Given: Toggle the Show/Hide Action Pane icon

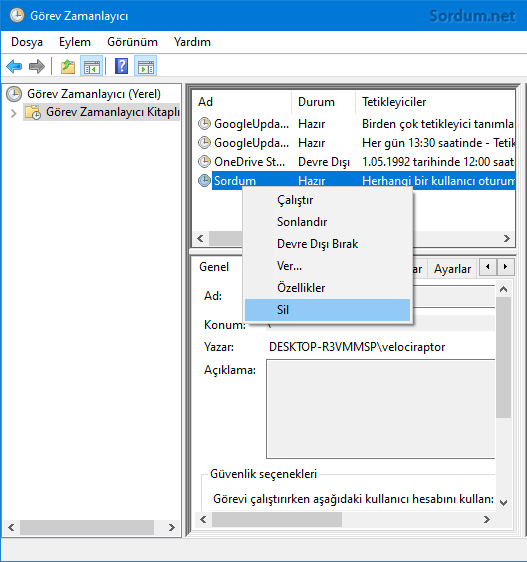Looking at the screenshot, I should pos(145,66).
